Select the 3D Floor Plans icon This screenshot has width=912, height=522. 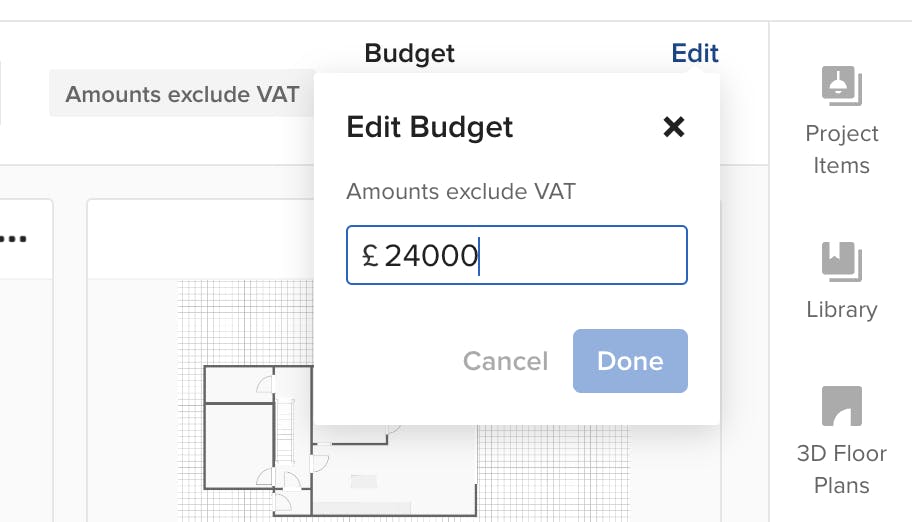pyautogui.click(x=841, y=406)
